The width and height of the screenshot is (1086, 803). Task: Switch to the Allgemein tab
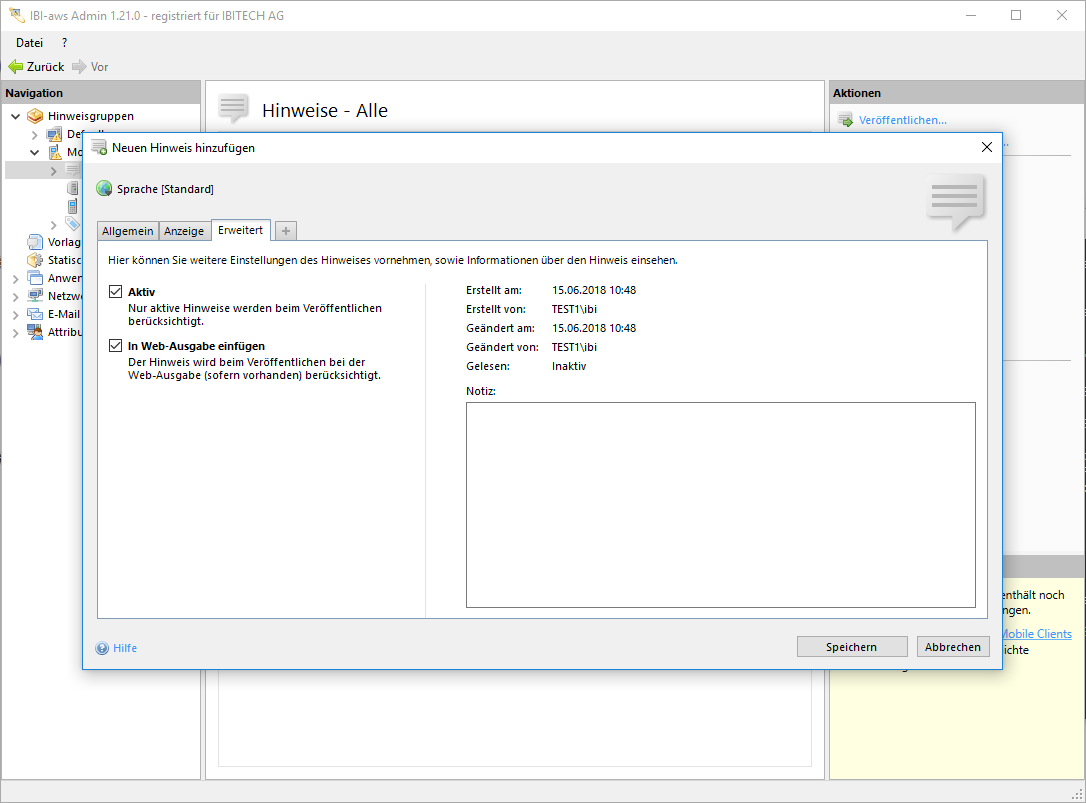pyautogui.click(x=128, y=231)
